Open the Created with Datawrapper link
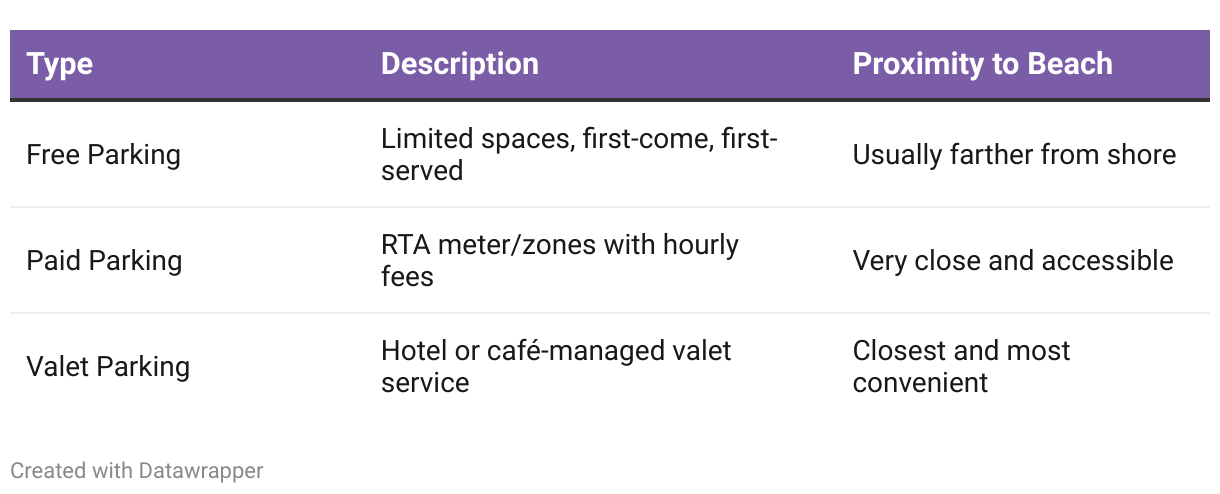Image resolution: width=1220 pixels, height=494 pixels. [137, 470]
